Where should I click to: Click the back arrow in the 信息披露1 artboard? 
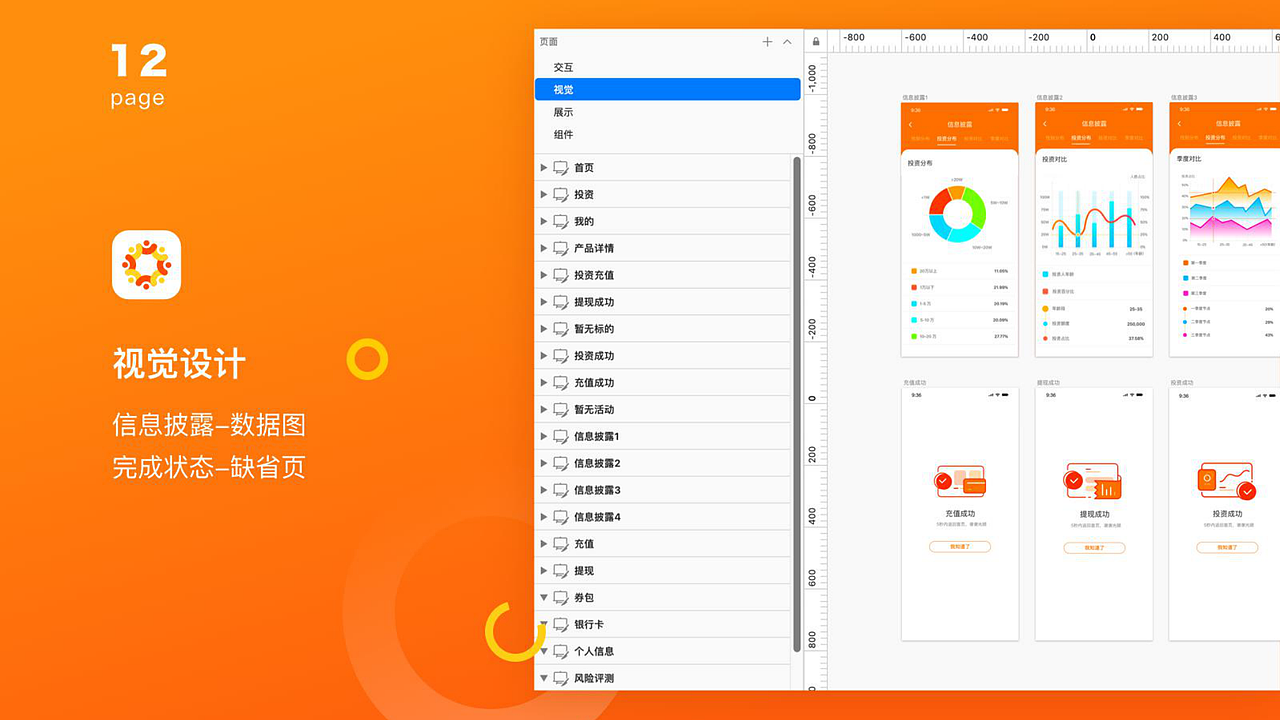pyautogui.click(x=911, y=125)
